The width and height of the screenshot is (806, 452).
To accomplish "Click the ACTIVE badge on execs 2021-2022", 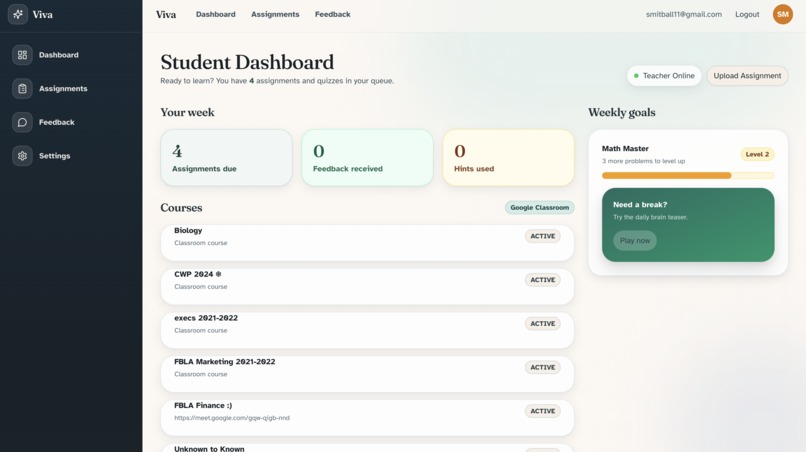I will [542, 323].
